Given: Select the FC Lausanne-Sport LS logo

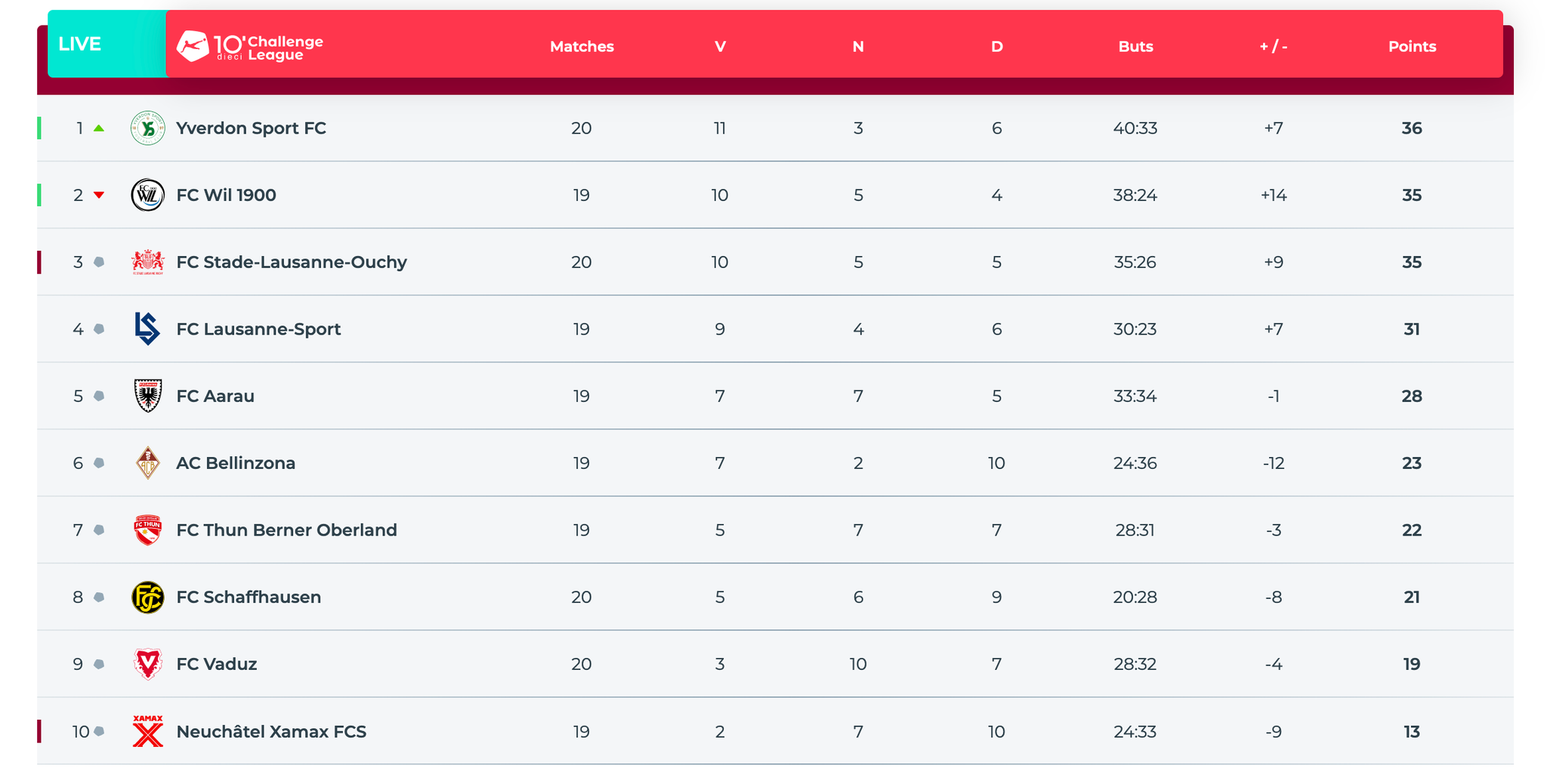Looking at the screenshot, I should (147, 329).
